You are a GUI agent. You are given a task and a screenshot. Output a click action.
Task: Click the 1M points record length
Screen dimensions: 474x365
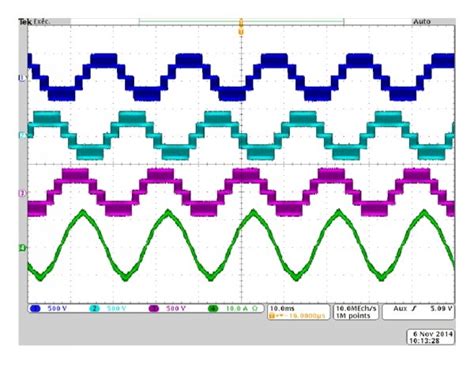[353, 315]
